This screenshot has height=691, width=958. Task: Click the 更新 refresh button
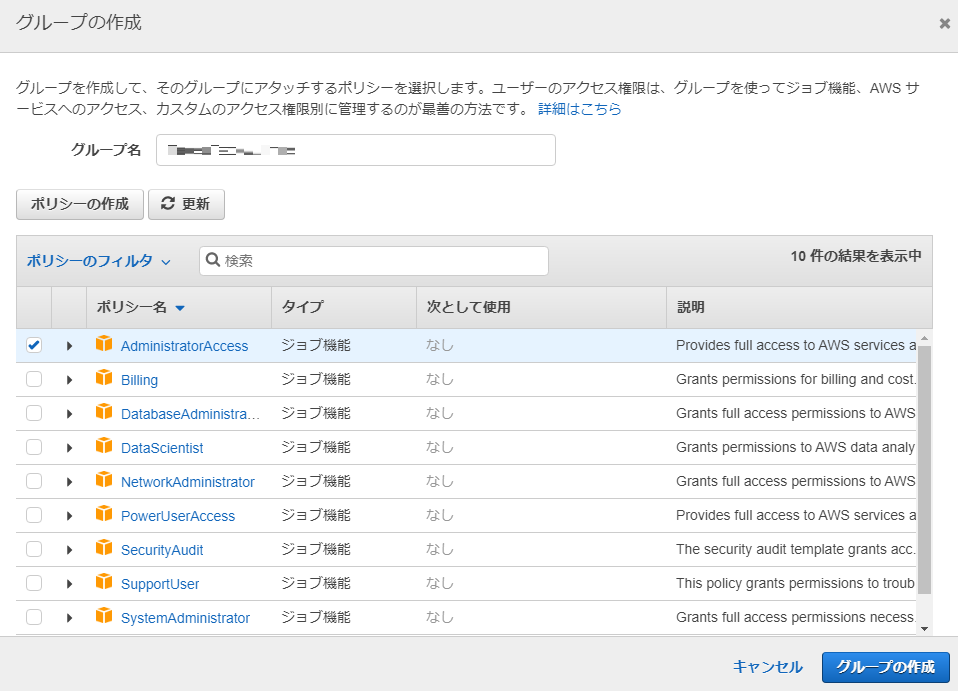pyautogui.click(x=186, y=204)
